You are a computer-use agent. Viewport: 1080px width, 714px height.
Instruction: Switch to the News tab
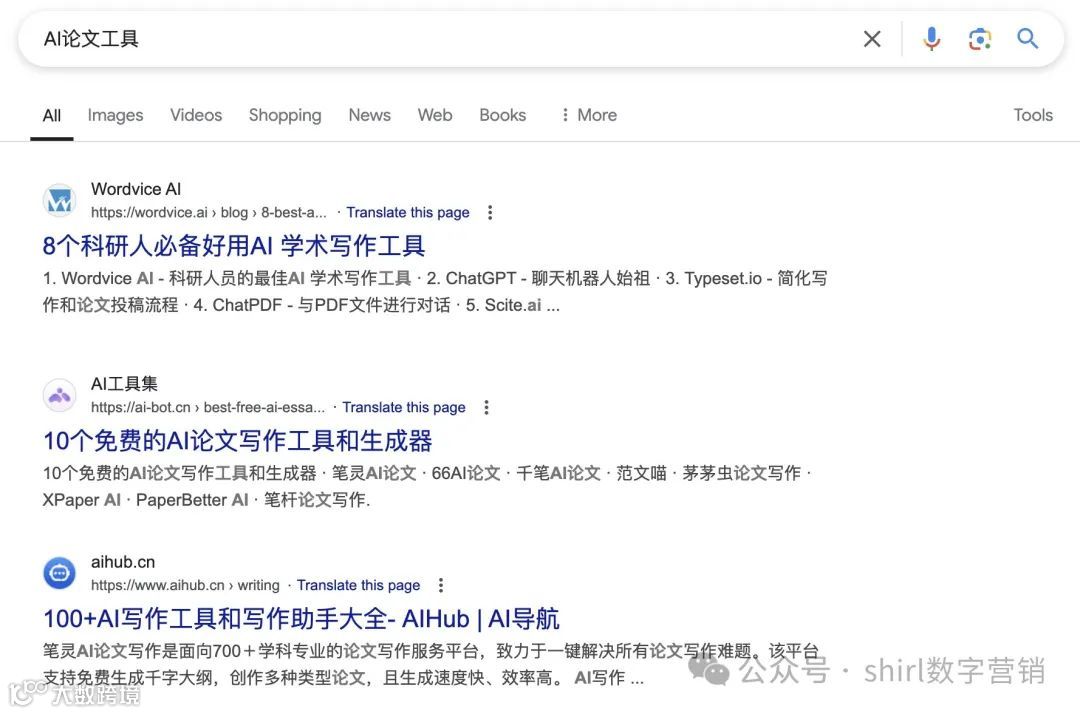pos(369,115)
